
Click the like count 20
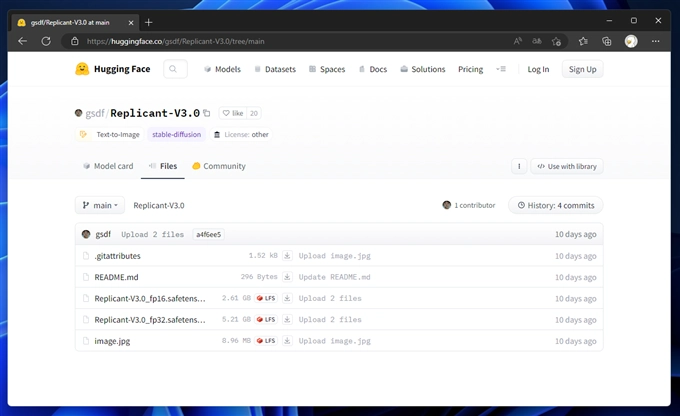[x=254, y=113]
